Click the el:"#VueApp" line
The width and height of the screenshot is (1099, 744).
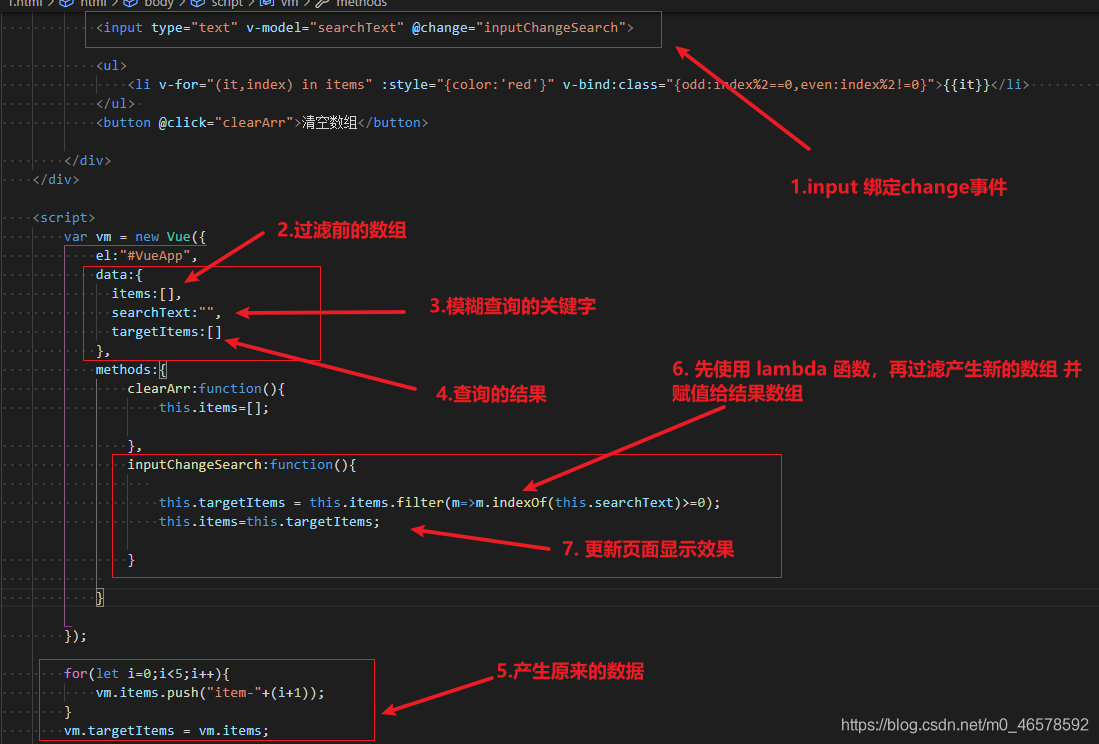(x=146, y=256)
